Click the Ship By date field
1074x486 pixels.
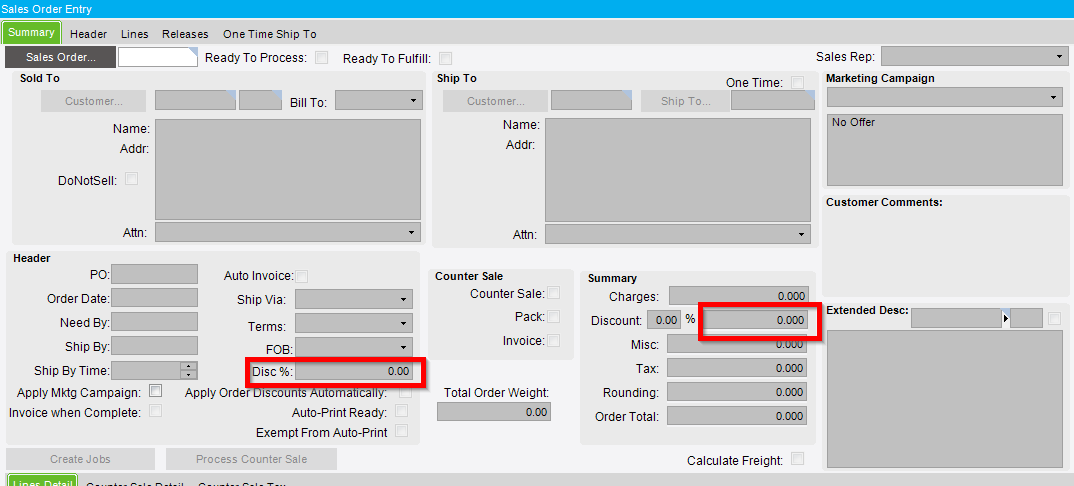tap(154, 346)
